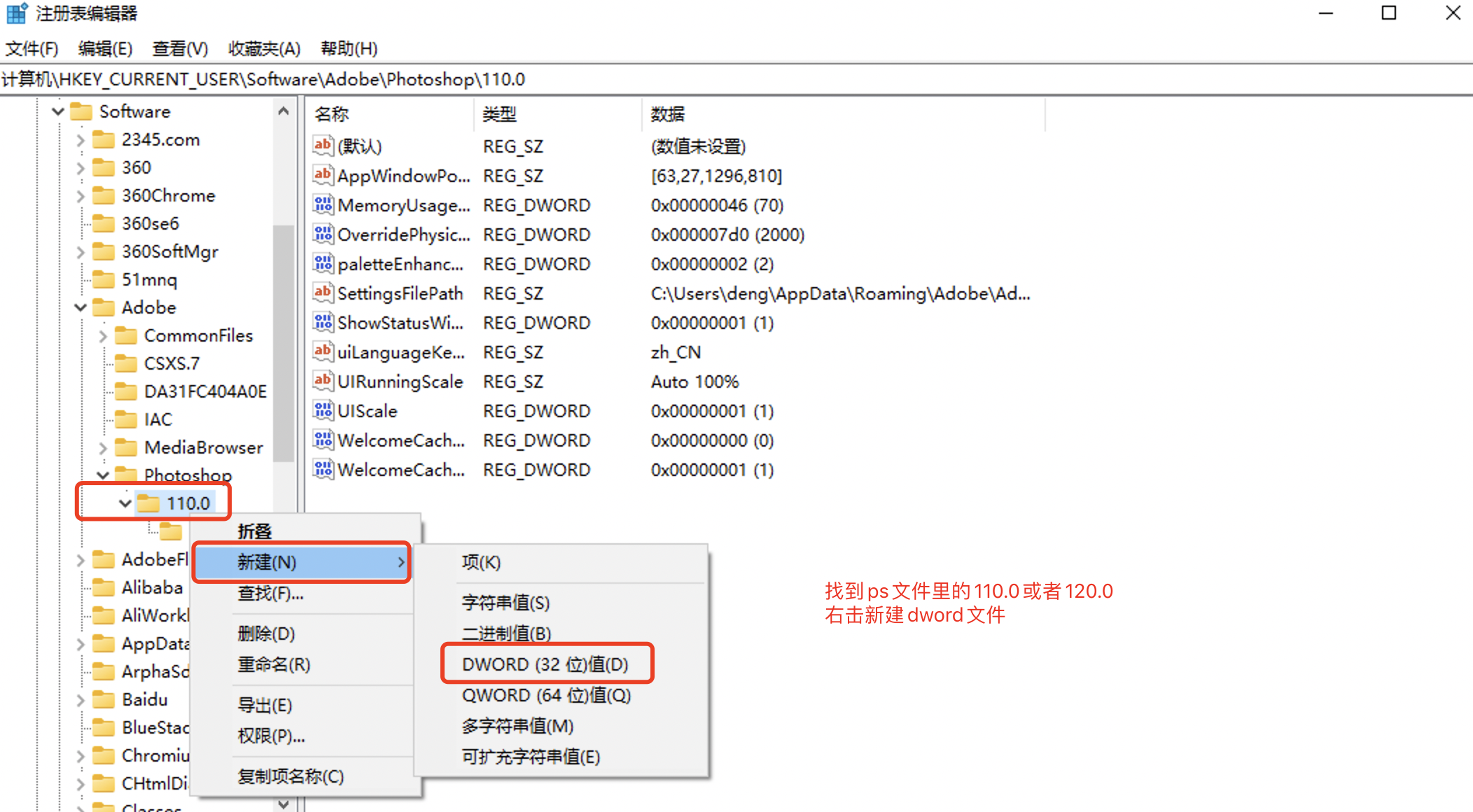Click 导出 in the context menu
This screenshot has height=812, width=1473.
pos(265,704)
